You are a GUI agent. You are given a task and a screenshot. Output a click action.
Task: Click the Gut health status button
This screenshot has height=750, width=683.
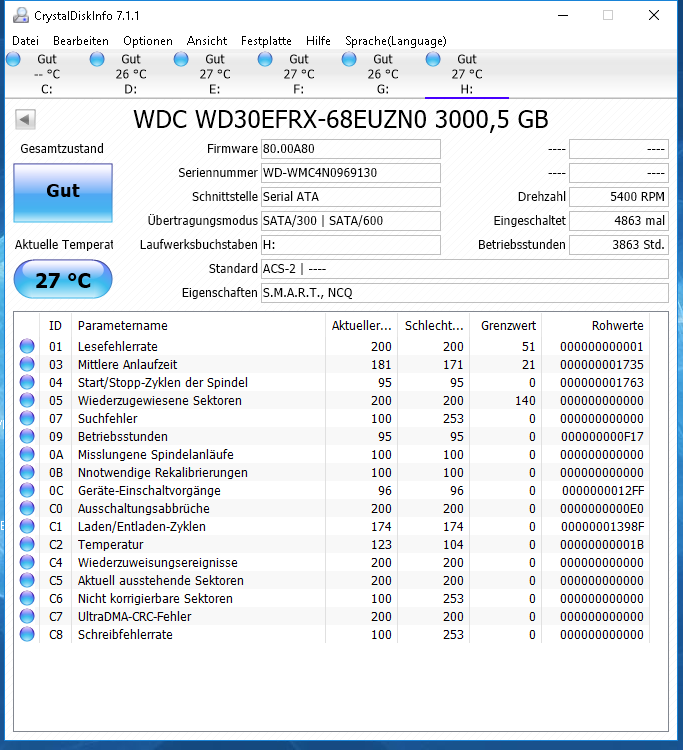tap(62, 192)
